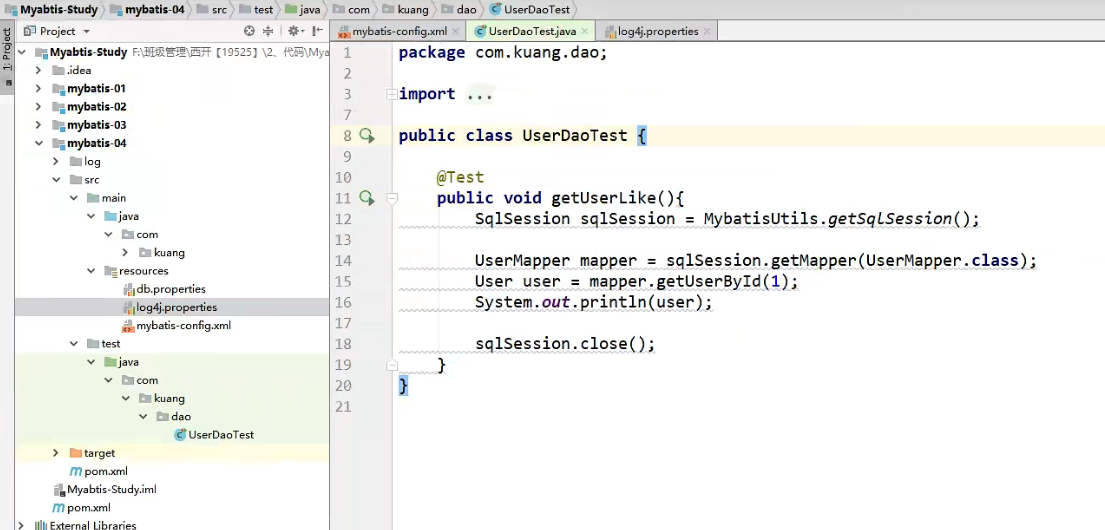This screenshot has height=530, width=1105.
Task: Click UserMapper.class on line 14
Action: pos(942,260)
